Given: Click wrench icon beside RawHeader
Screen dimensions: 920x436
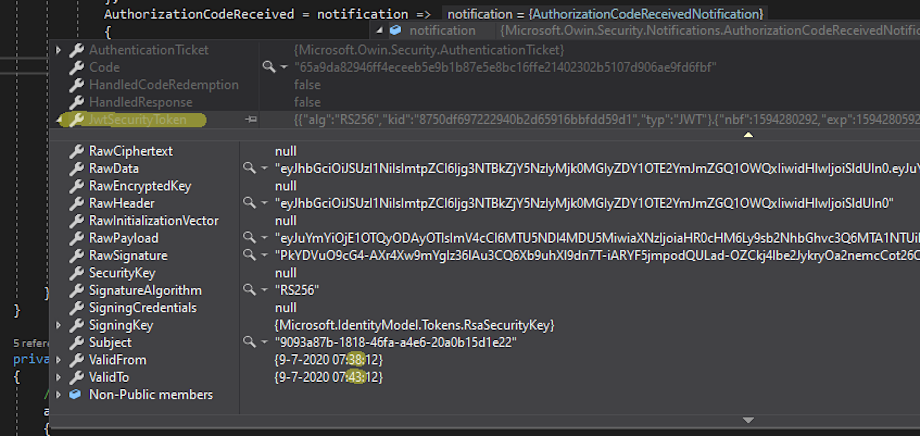Looking at the screenshot, I should coord(76,204).
